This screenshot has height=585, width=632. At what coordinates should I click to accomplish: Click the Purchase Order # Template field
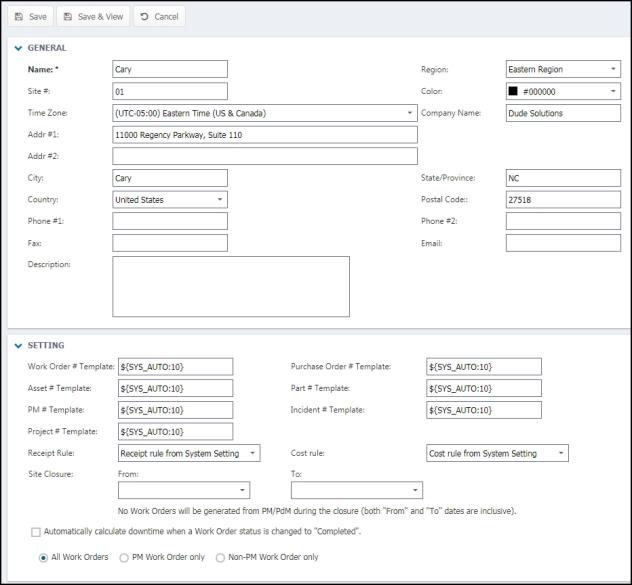pyautogui.click(x=484, y=367)
